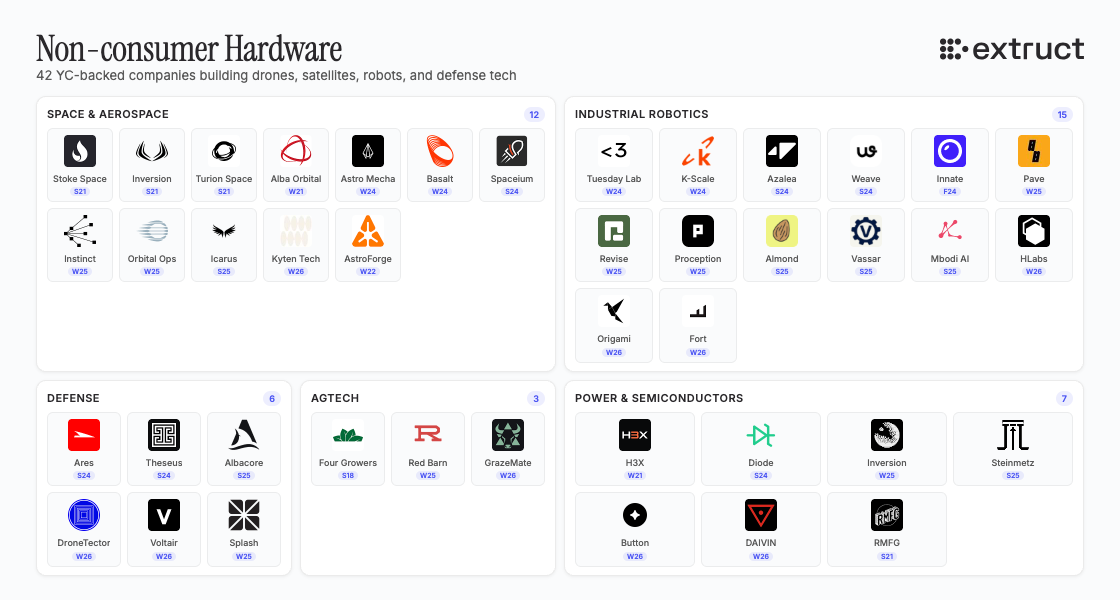Select the Power & Semiconductors section heading
This screenshot has height=600, width=1120.
[x=659, y=398]
